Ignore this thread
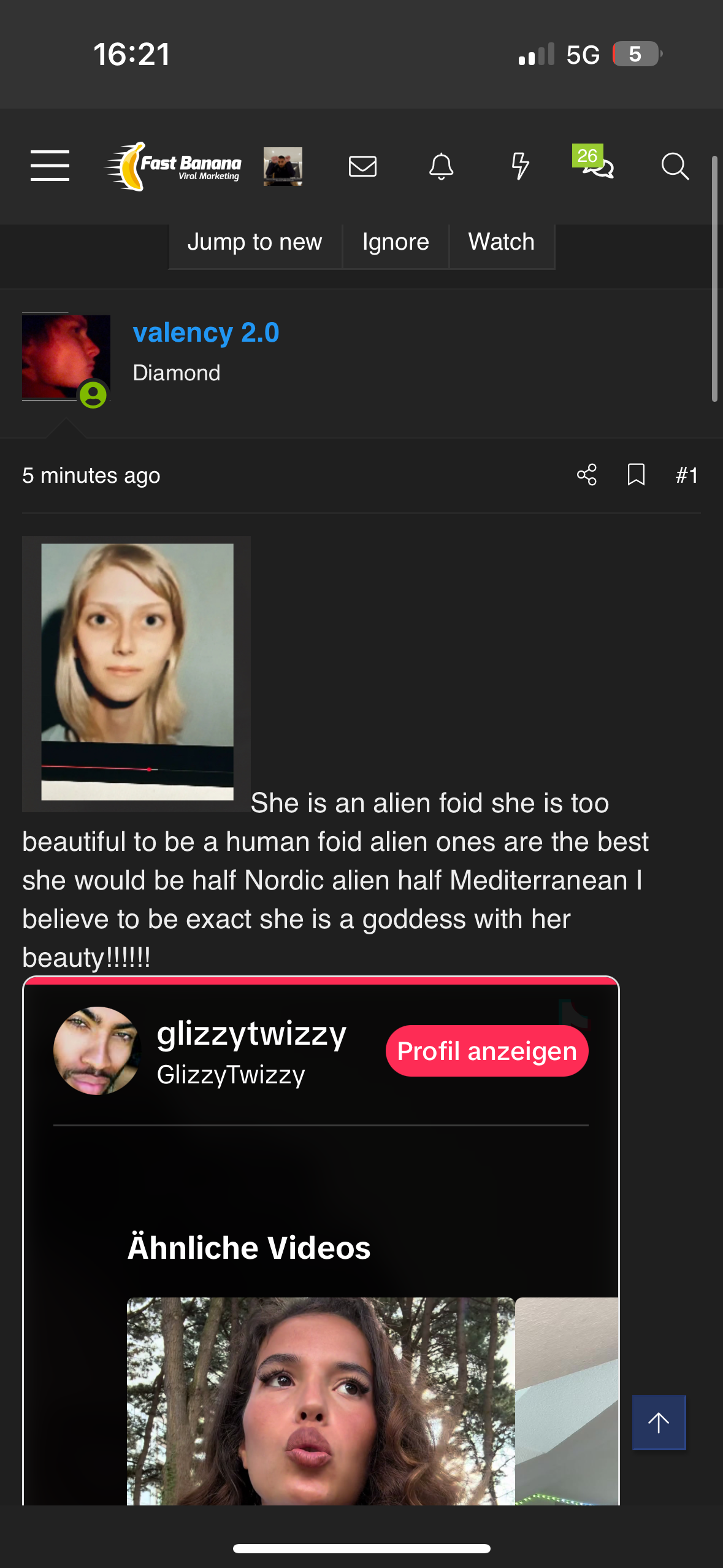Image resolution: width=723 pixels, height=1568 pixels. click(396, 242)
